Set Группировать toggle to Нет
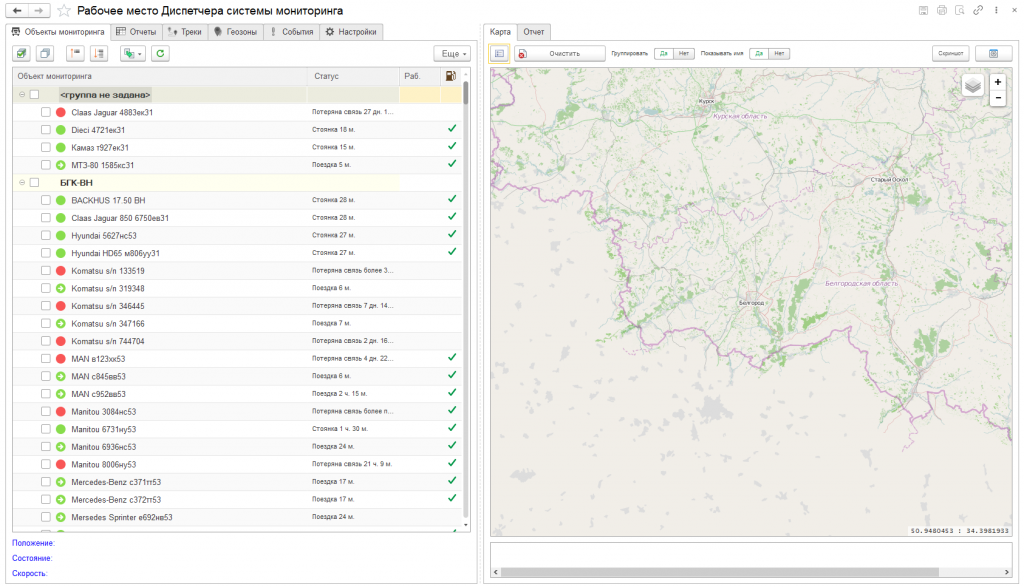The width and height of the screenshot is (1024, 587). [x=684, y=53]
